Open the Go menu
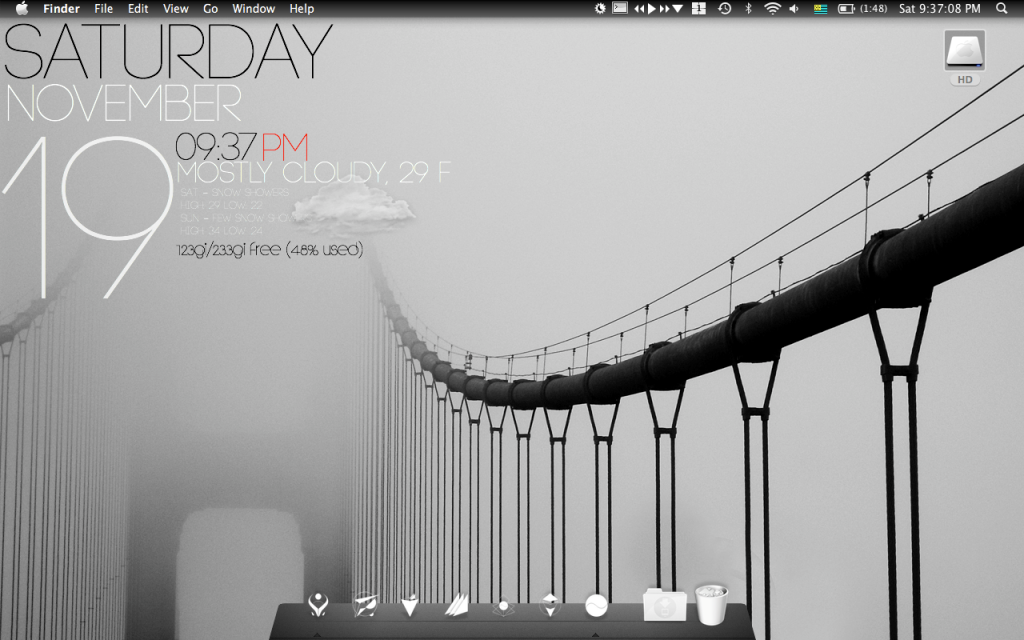The image size is (1024, 640). pyautogui.click(x=210, y=9)
